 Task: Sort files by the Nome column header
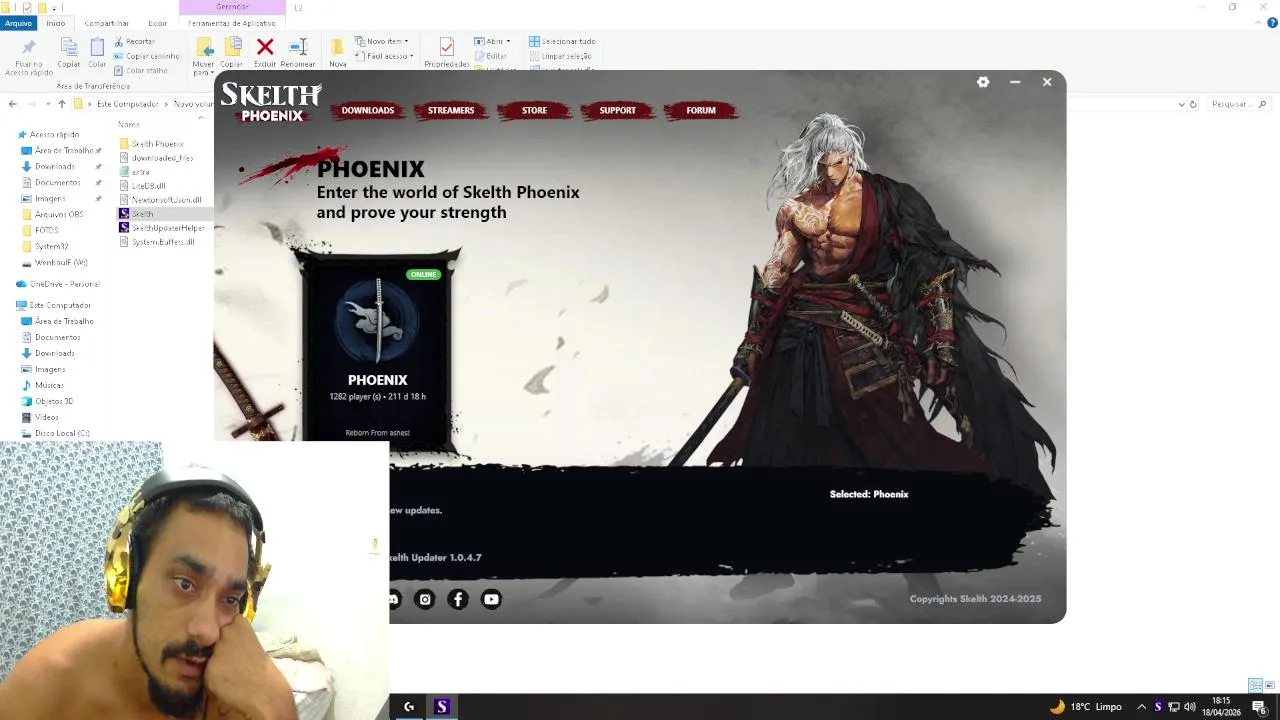[129, 124]
